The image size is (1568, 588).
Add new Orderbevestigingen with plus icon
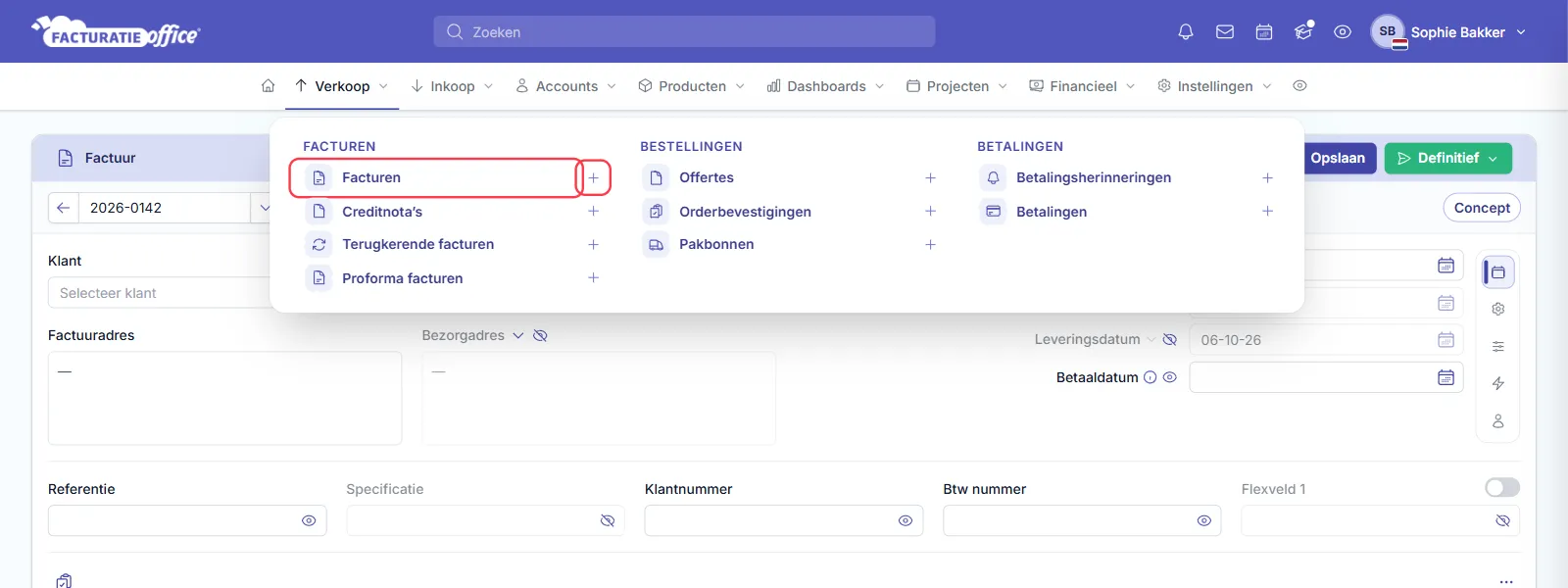pyautogui.click(x=930, y=212)
